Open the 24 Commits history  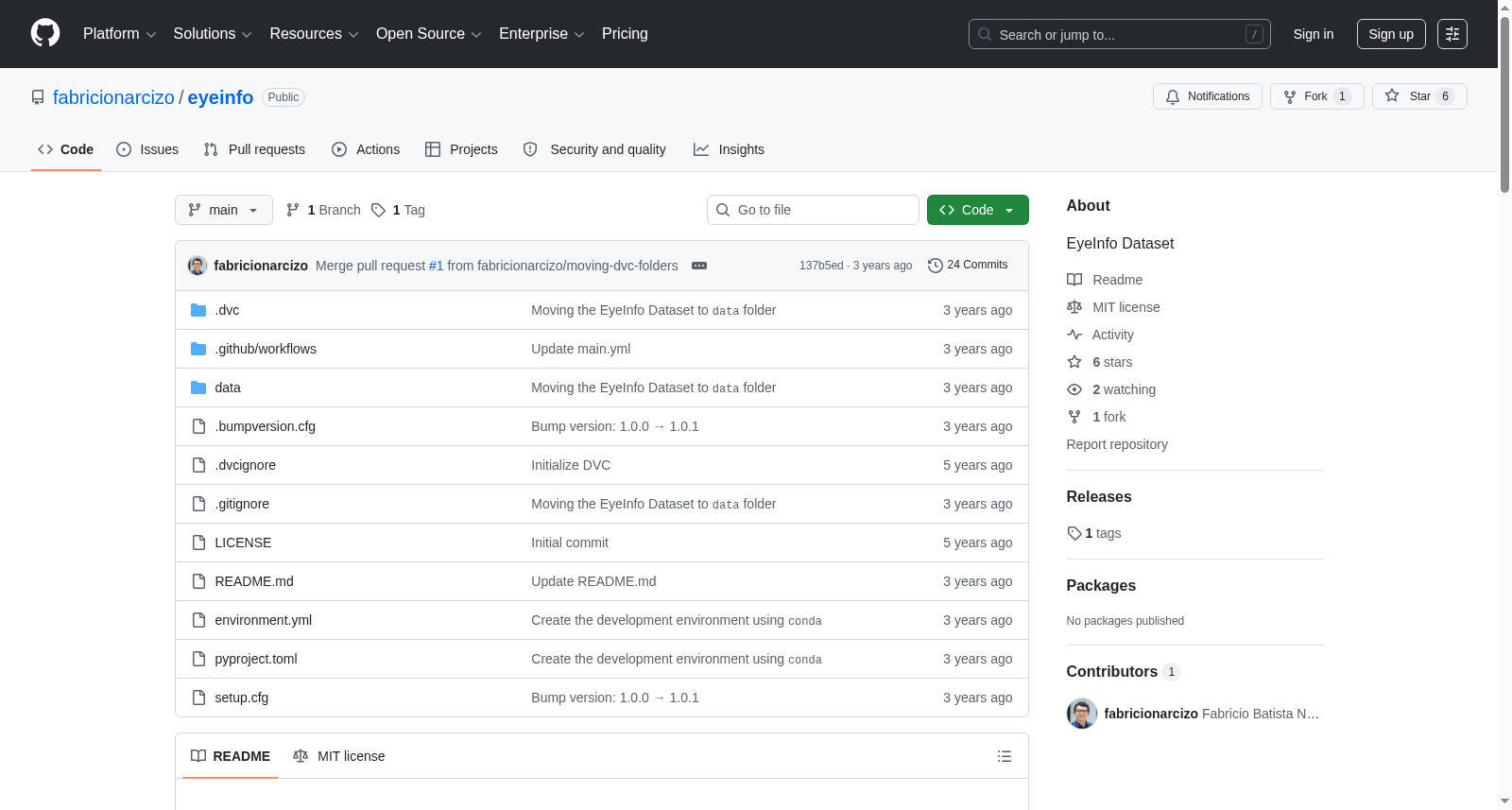pos(968,266)
